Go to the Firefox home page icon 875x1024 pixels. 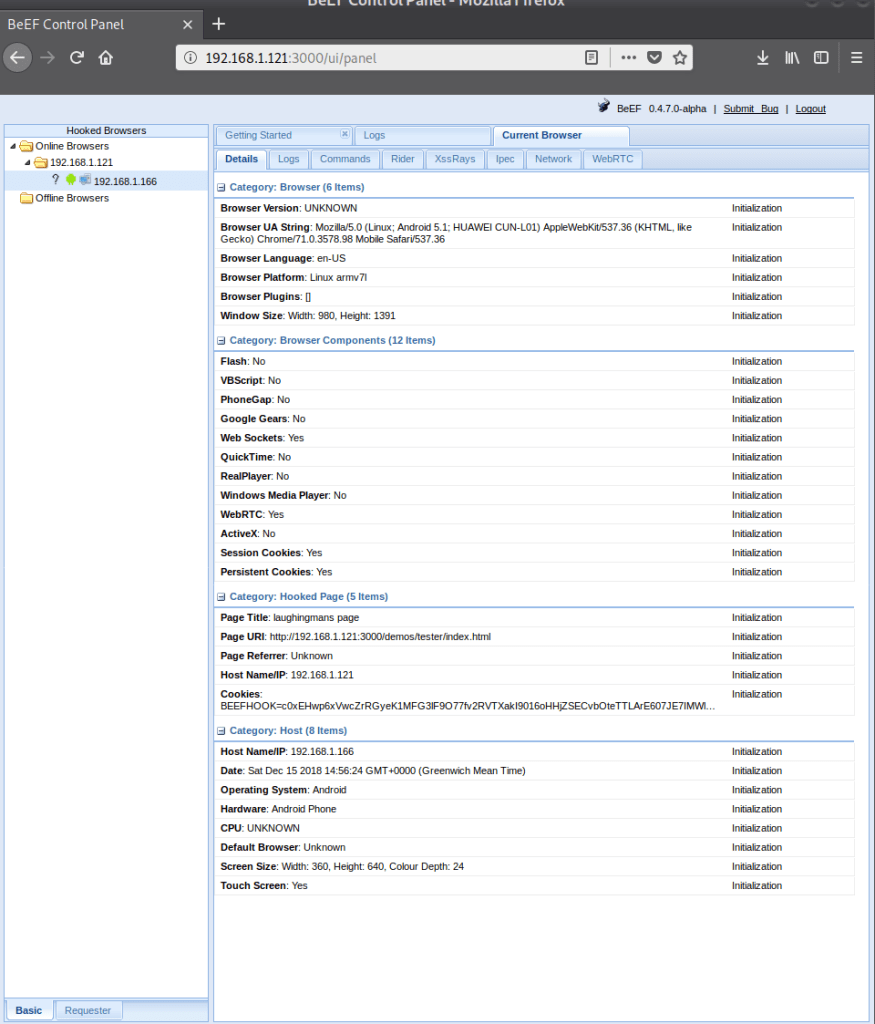105,58
